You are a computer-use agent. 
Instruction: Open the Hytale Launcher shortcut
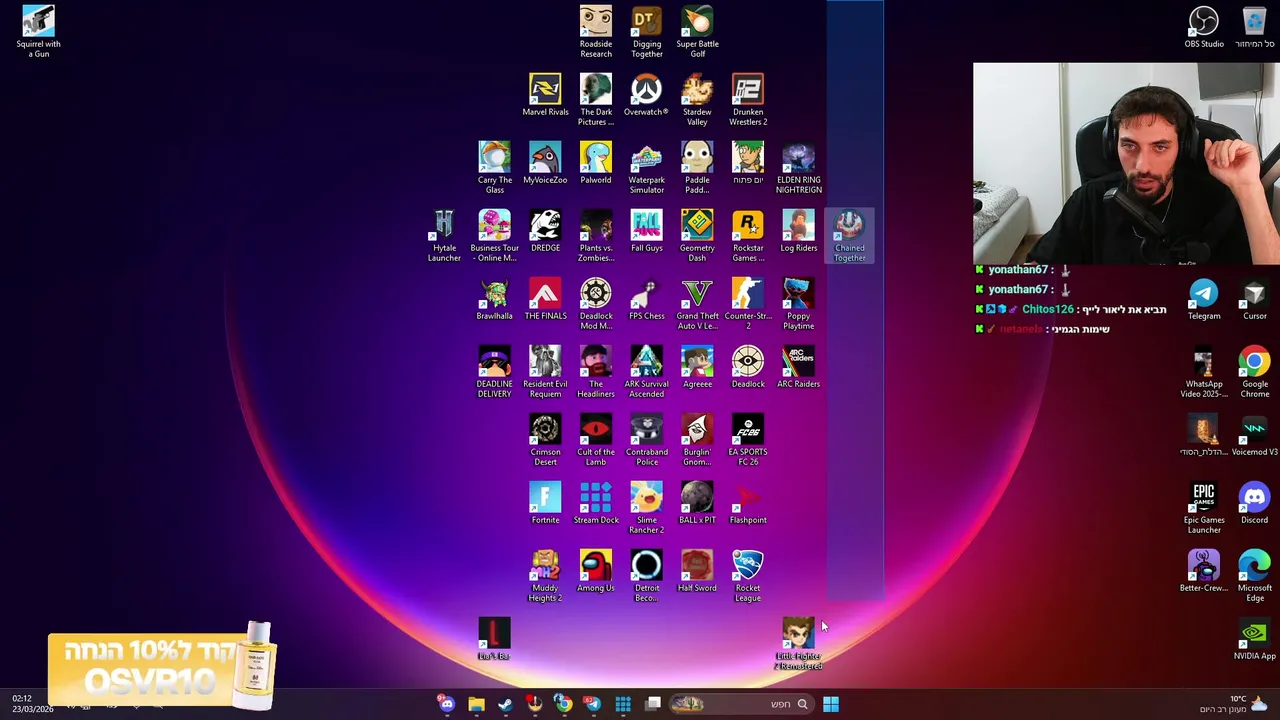tap(444, 236)
